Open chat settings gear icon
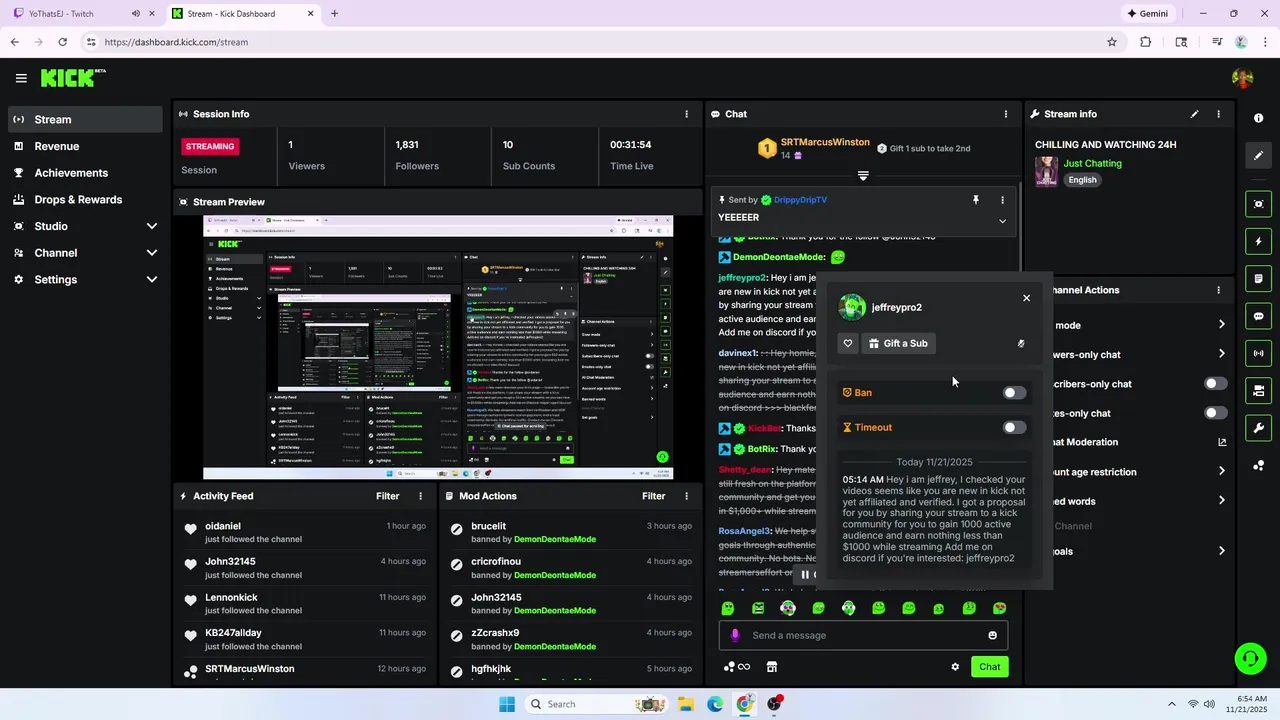 tap(955, 667)
